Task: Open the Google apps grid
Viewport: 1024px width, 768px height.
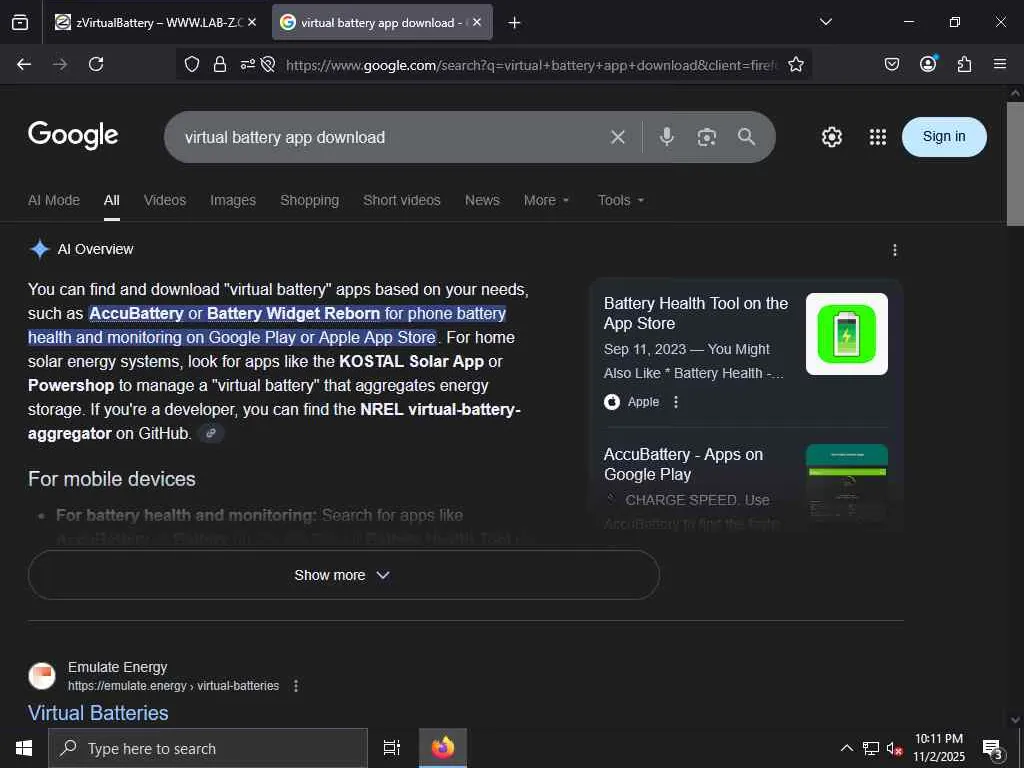Action: click(878, 137)
